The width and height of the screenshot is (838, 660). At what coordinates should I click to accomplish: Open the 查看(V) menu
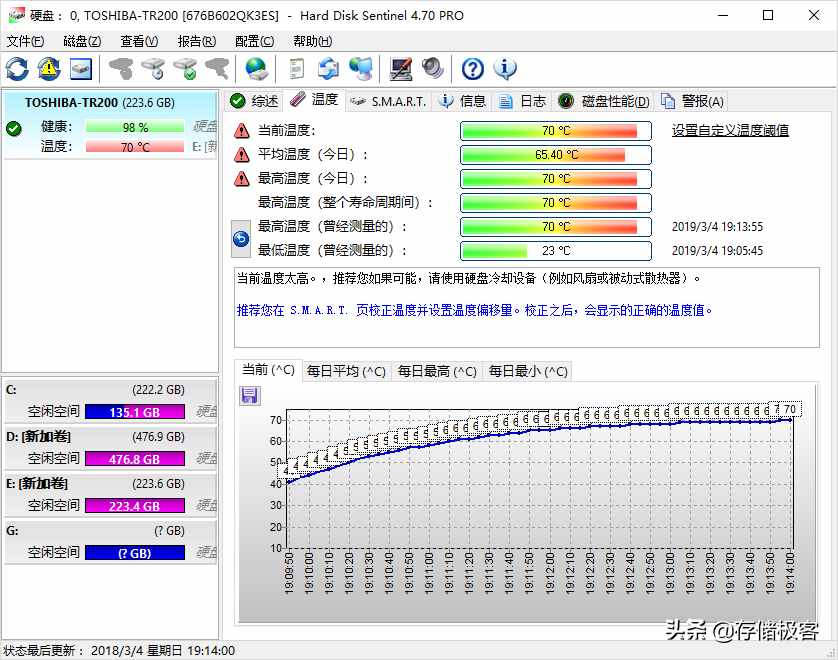coord(139,41)
